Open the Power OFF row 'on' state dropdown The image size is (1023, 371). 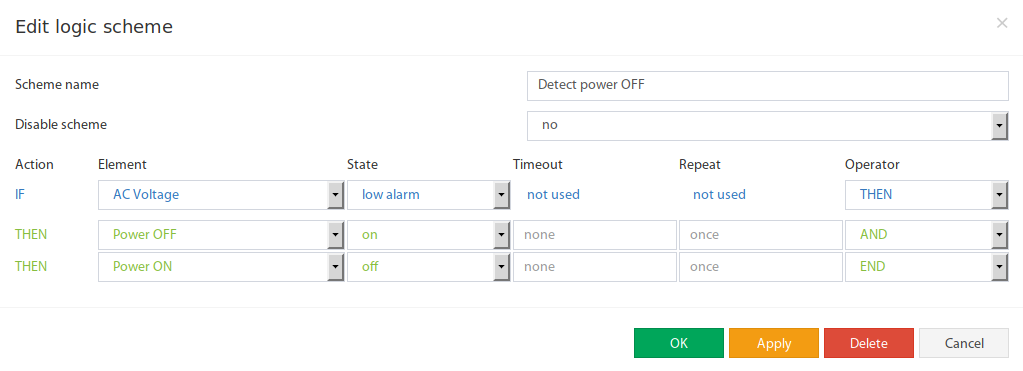pyautogui.click(x=428, y=235)
